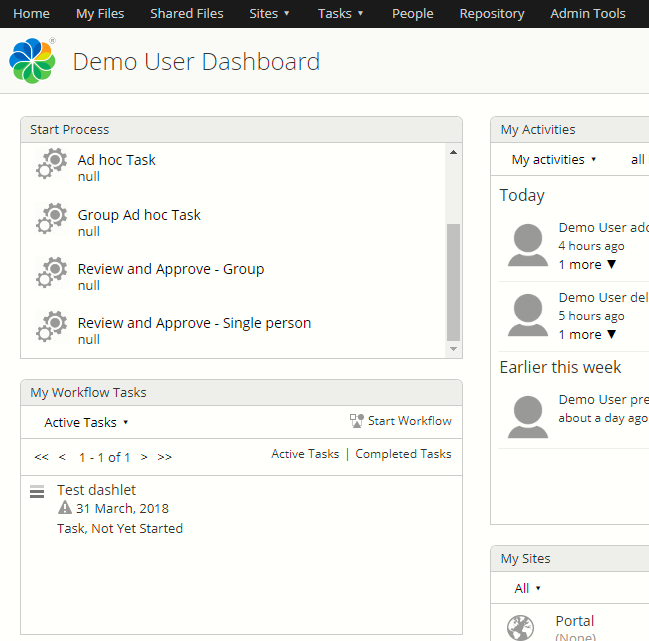649x641 pixels.
Task: Expand the My Sites All filter
Action: (527, 588)
